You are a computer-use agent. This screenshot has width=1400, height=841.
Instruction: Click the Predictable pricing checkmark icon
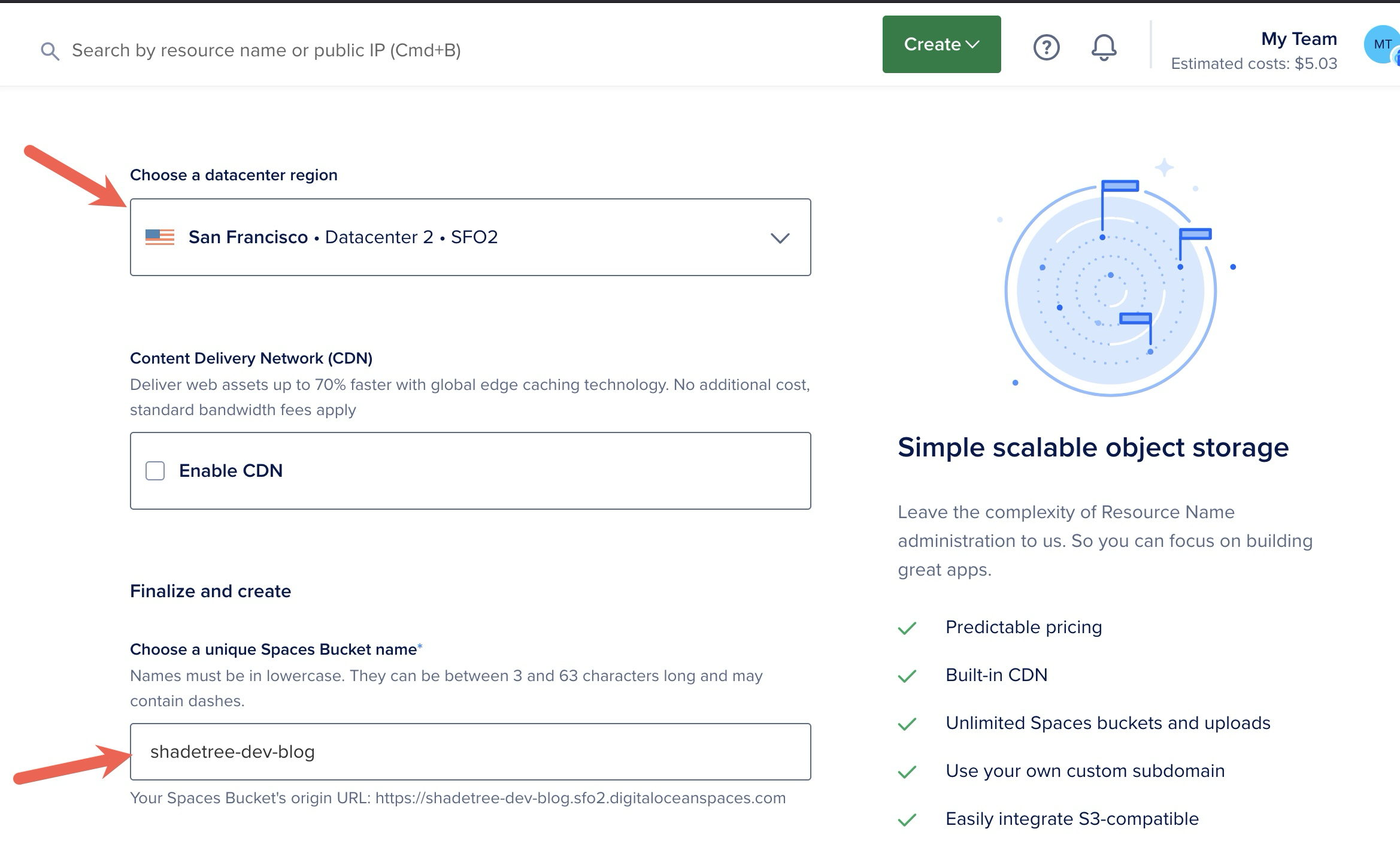point(907,628)
